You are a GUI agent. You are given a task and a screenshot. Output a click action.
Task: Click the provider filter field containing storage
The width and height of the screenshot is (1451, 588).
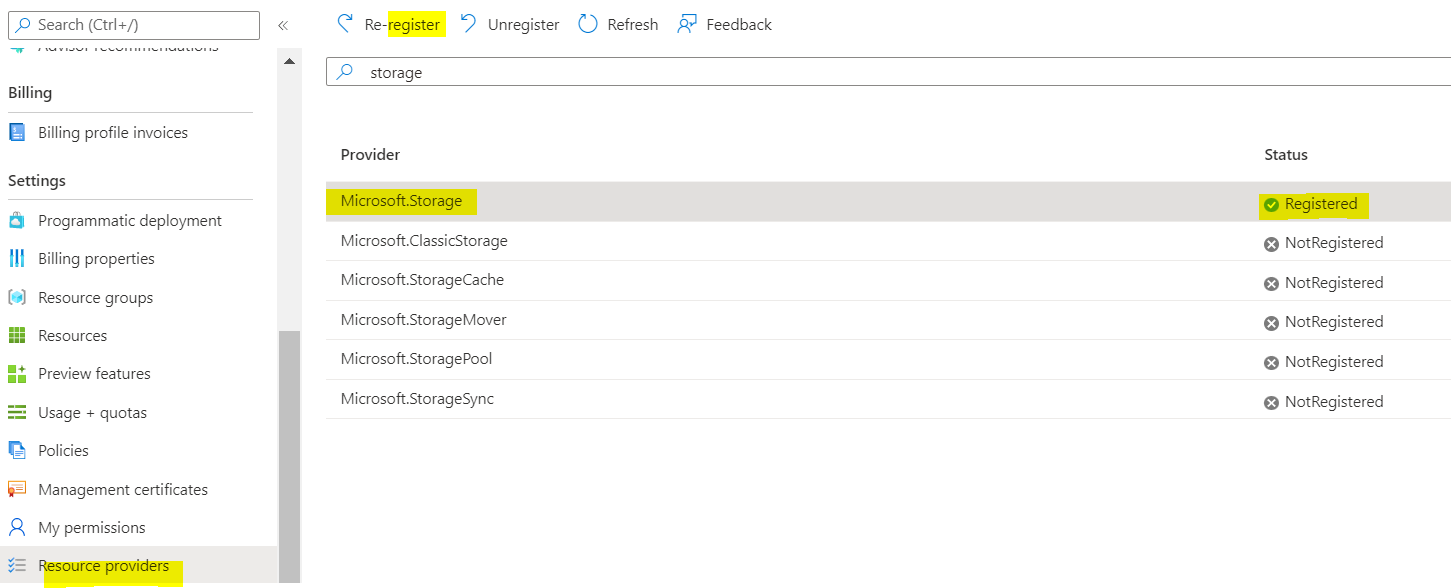pos(888,72)
